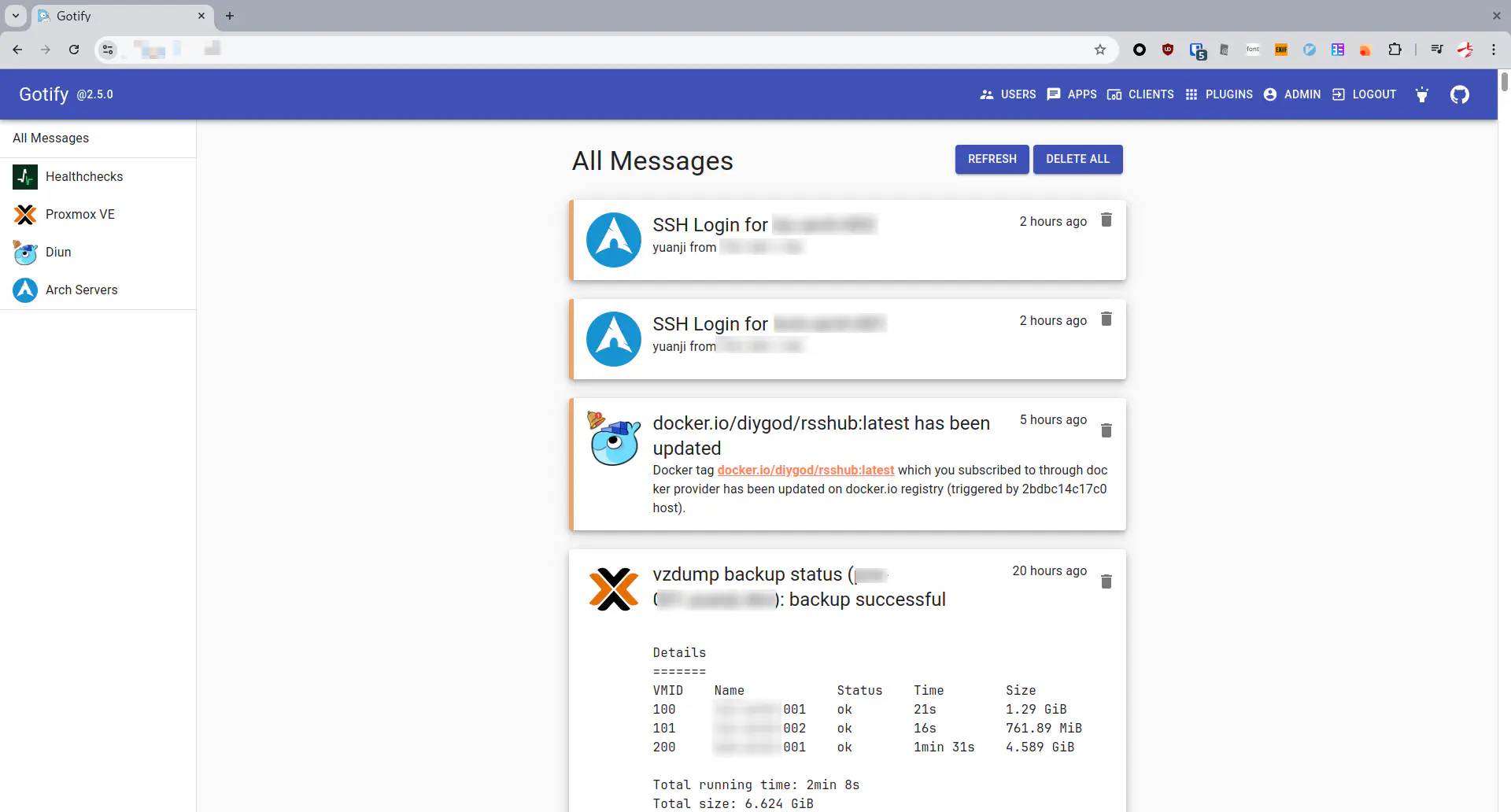The image size is (1511, 812).
Task: Open the browser extensions puzzle menu
Action: pyautogui.click(x=1395, y=49)
